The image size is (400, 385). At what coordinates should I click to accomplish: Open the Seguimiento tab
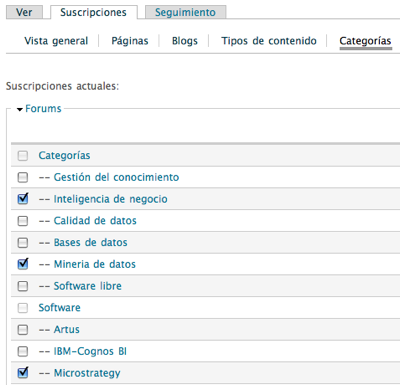[x=185, y=12]
